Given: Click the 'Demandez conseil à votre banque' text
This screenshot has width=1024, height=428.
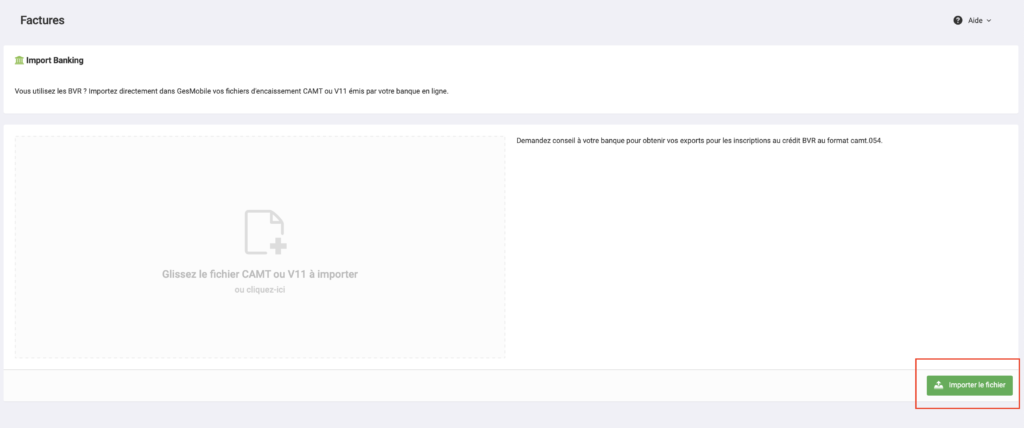Looking at the screenshot, I should pos(699,140).
